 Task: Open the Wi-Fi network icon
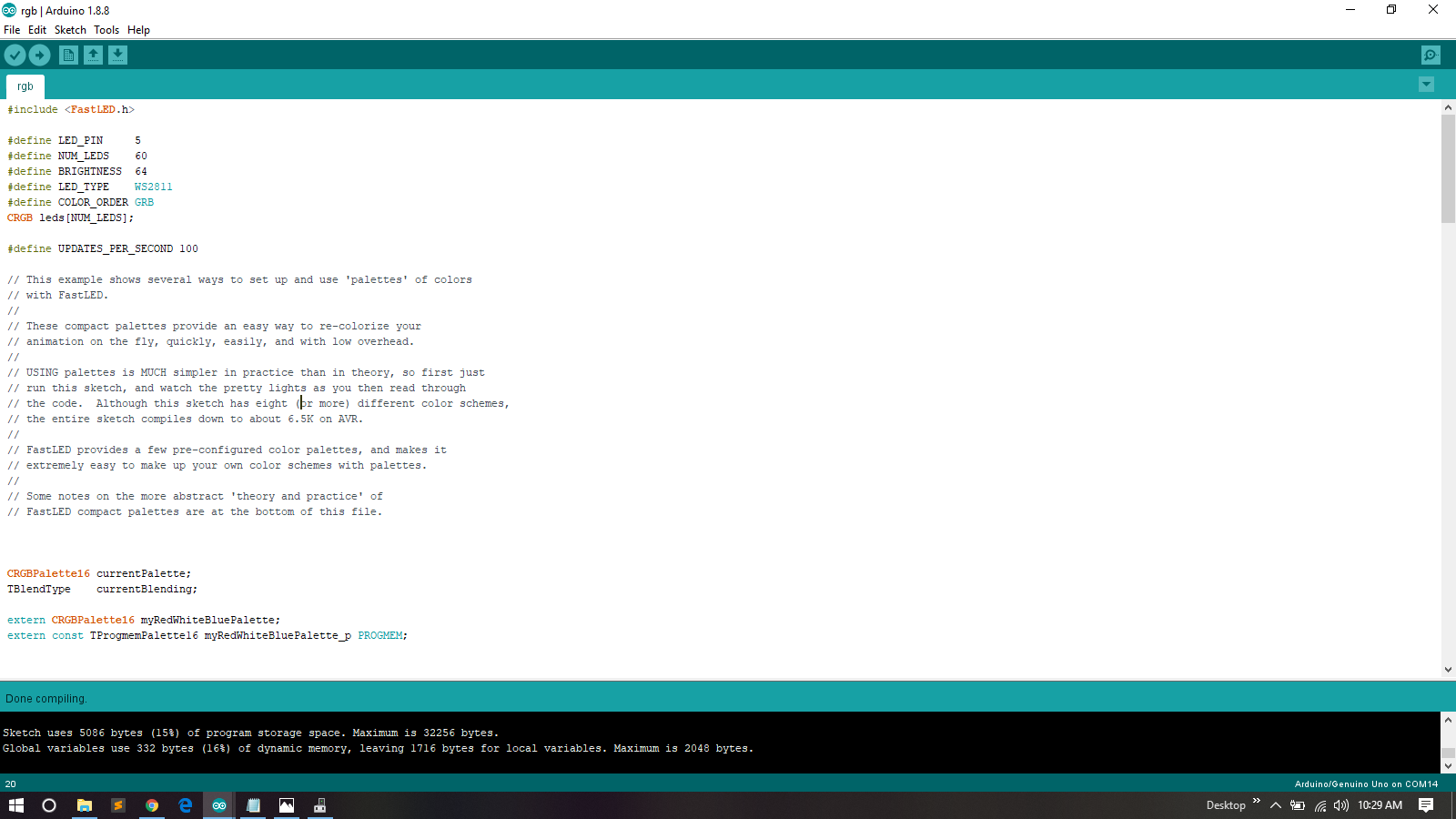[x=1319, y=805]
